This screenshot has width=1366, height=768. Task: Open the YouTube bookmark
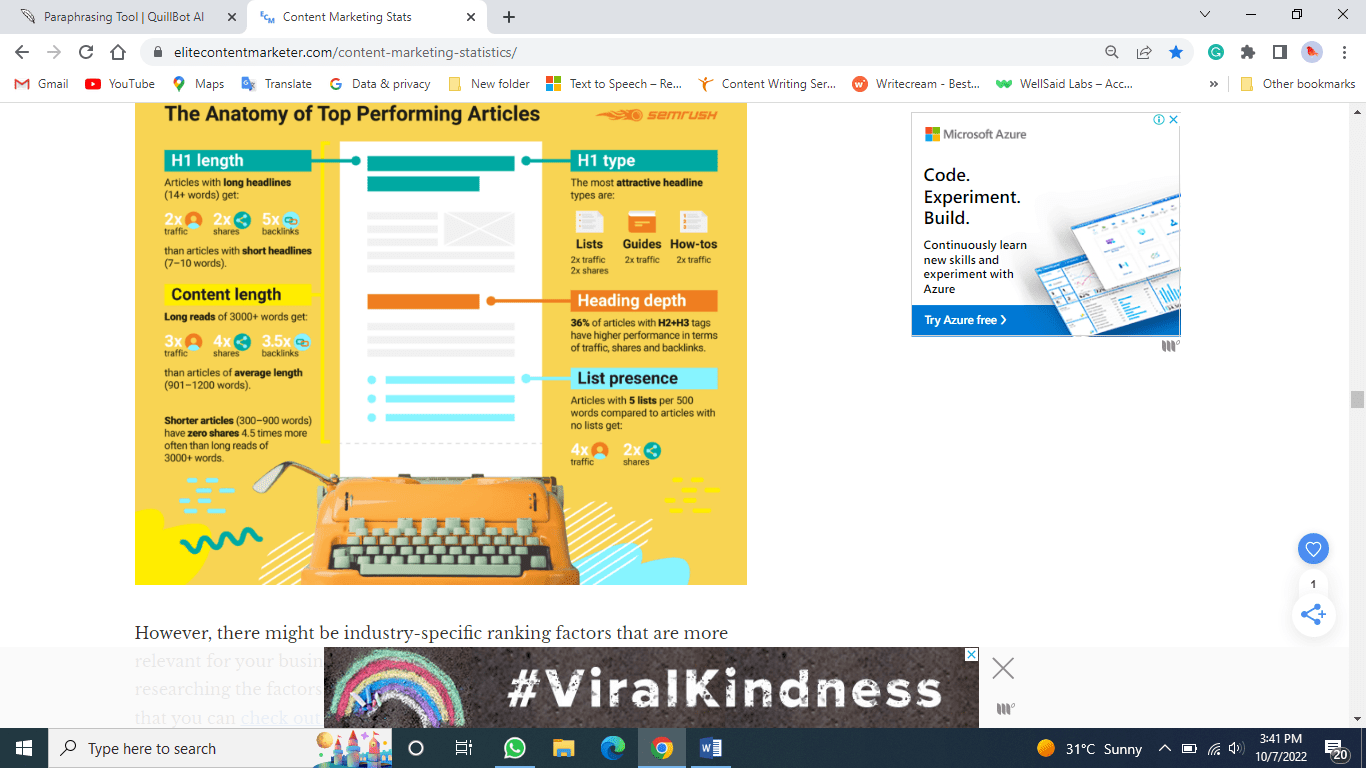click(x=120, y=84)
